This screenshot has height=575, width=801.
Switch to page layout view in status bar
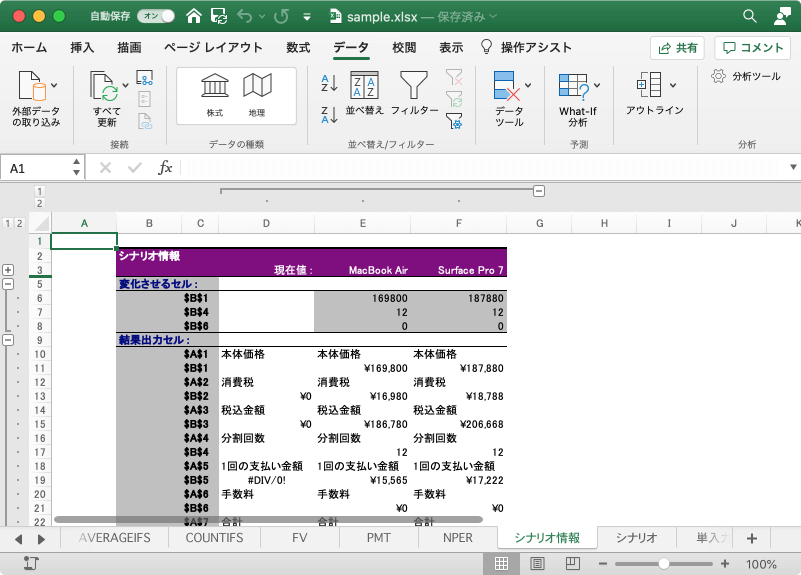(x=537, y=564)
